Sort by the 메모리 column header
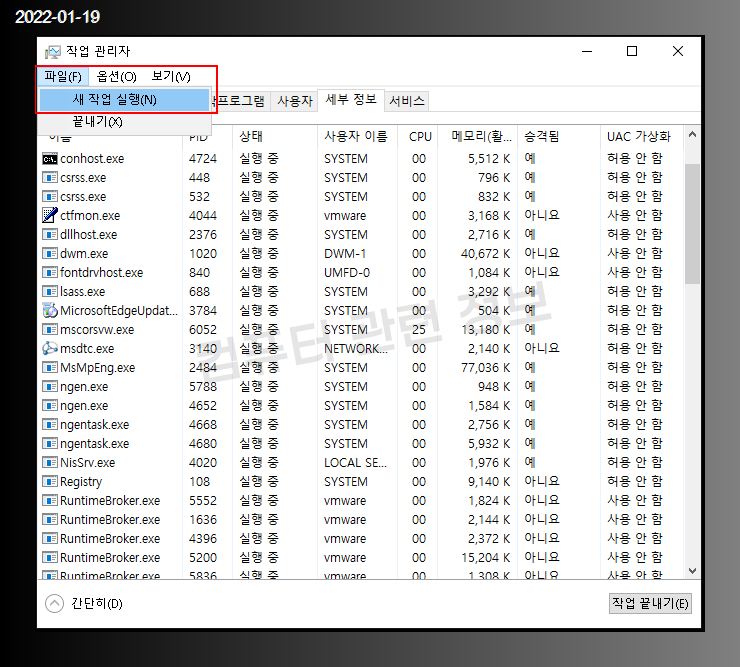 [478, 136]
